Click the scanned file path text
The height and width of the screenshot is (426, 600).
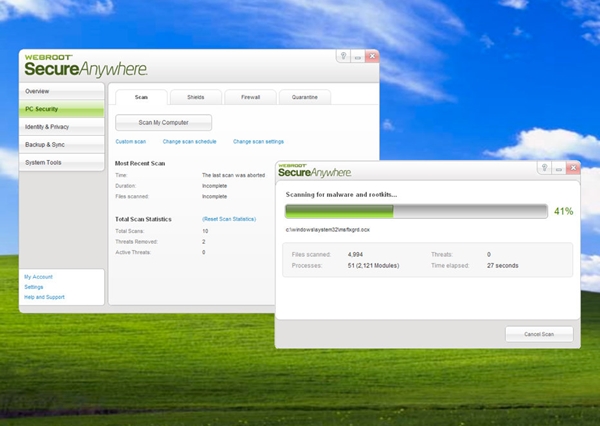coord(328,230)
